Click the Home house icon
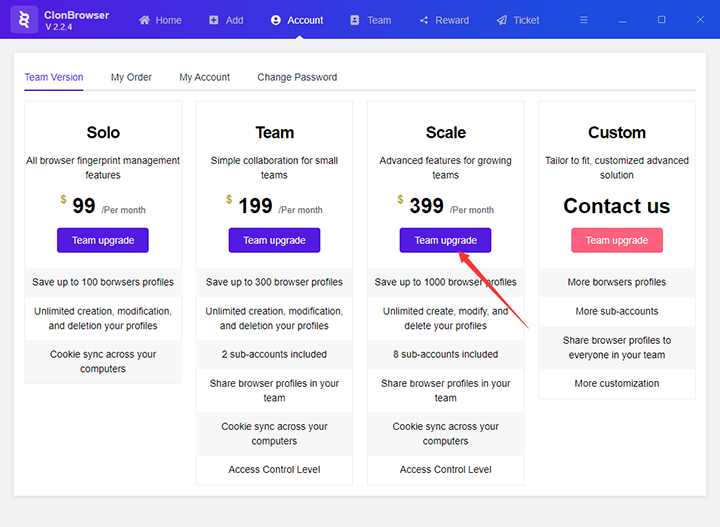Image resolution: width=720 pixels, height=527 pixels. (x=144, y=20)
